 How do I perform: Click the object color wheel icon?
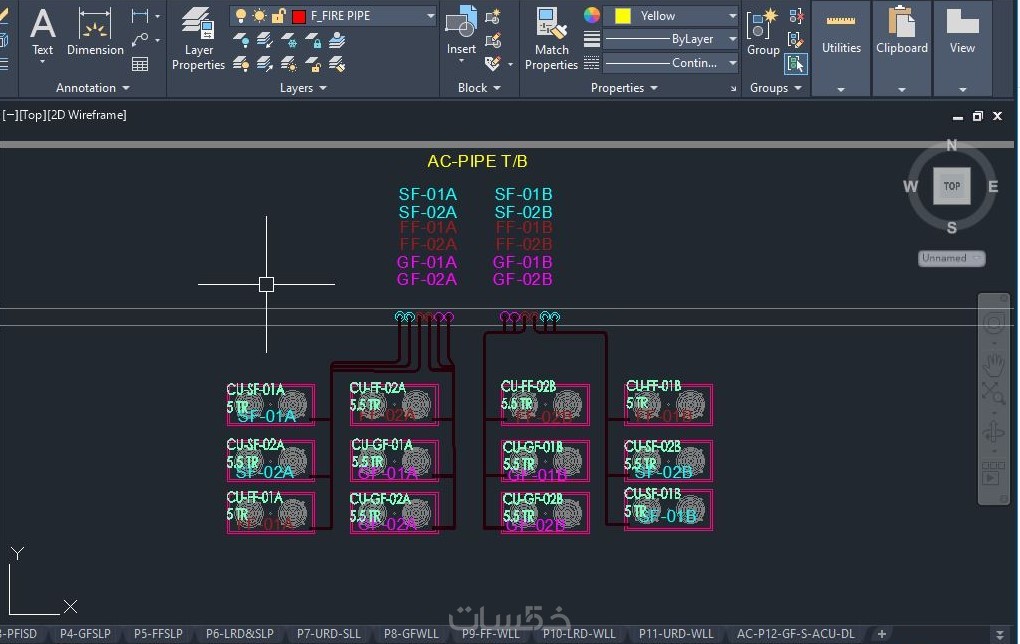591,16
